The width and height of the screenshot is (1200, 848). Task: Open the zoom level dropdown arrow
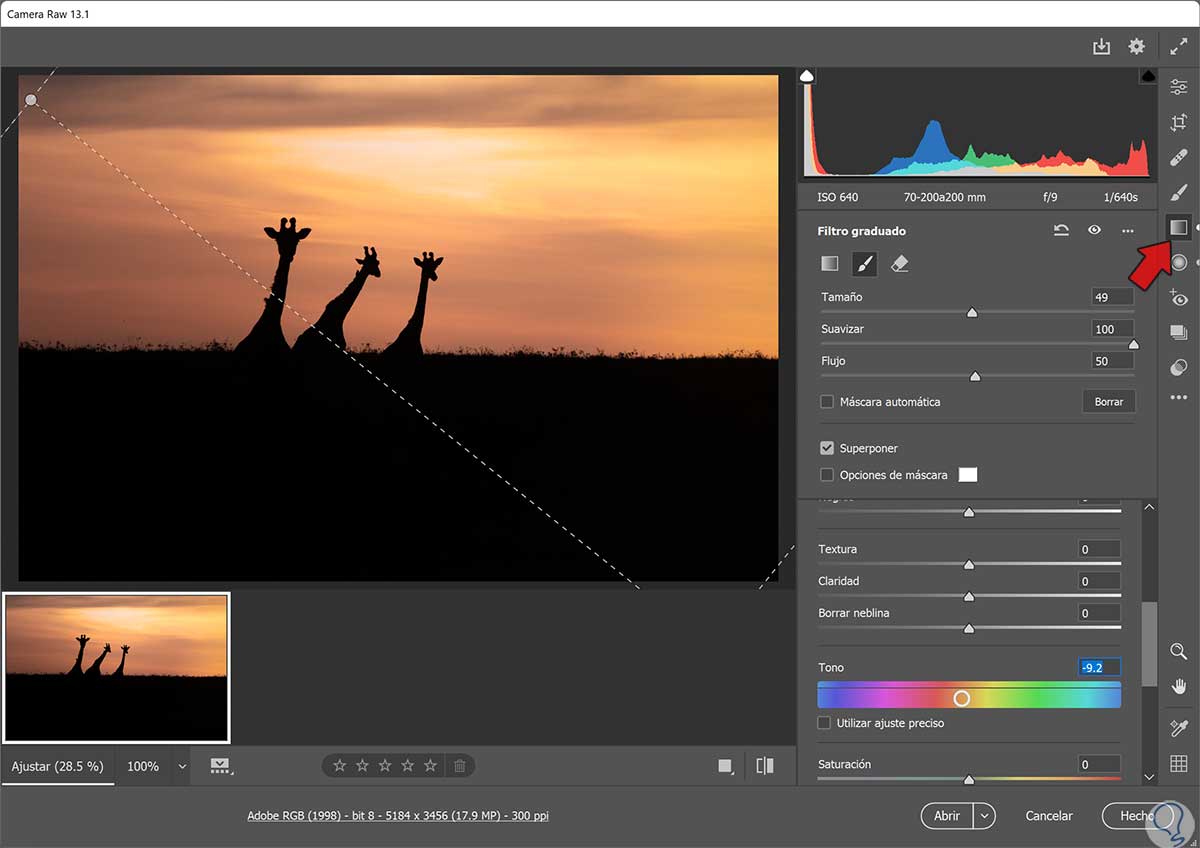[182, 766]
